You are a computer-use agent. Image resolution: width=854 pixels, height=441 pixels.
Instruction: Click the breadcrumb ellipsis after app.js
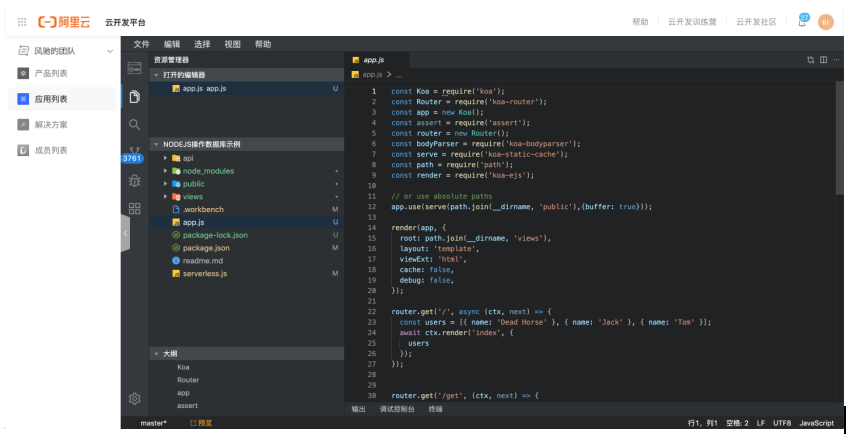click(x=399, y=75)
